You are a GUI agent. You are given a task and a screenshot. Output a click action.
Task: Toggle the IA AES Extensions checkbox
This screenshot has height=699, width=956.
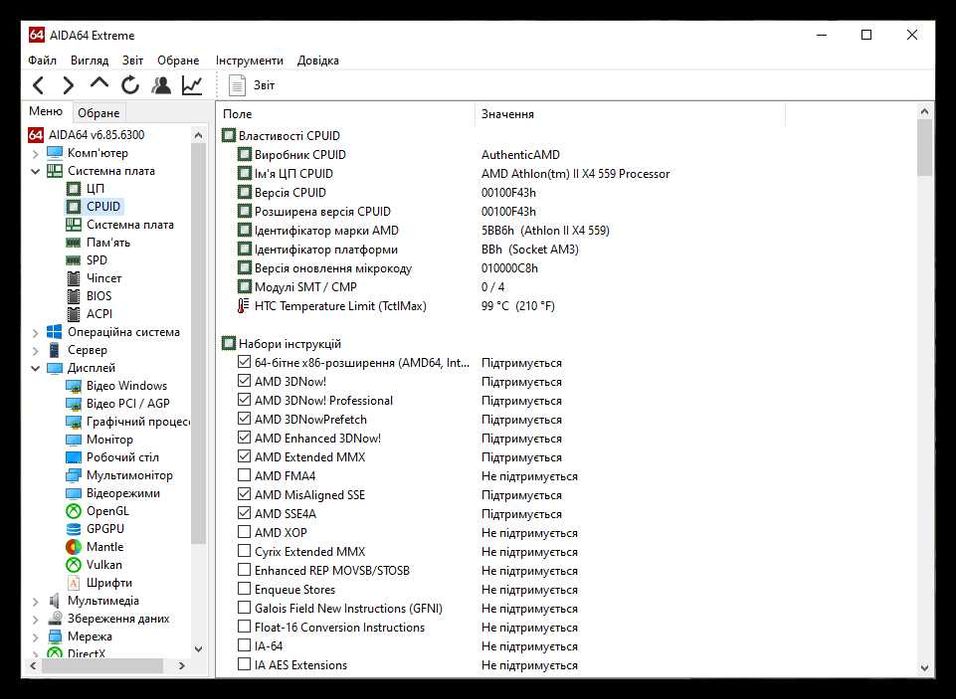point(244,664)
